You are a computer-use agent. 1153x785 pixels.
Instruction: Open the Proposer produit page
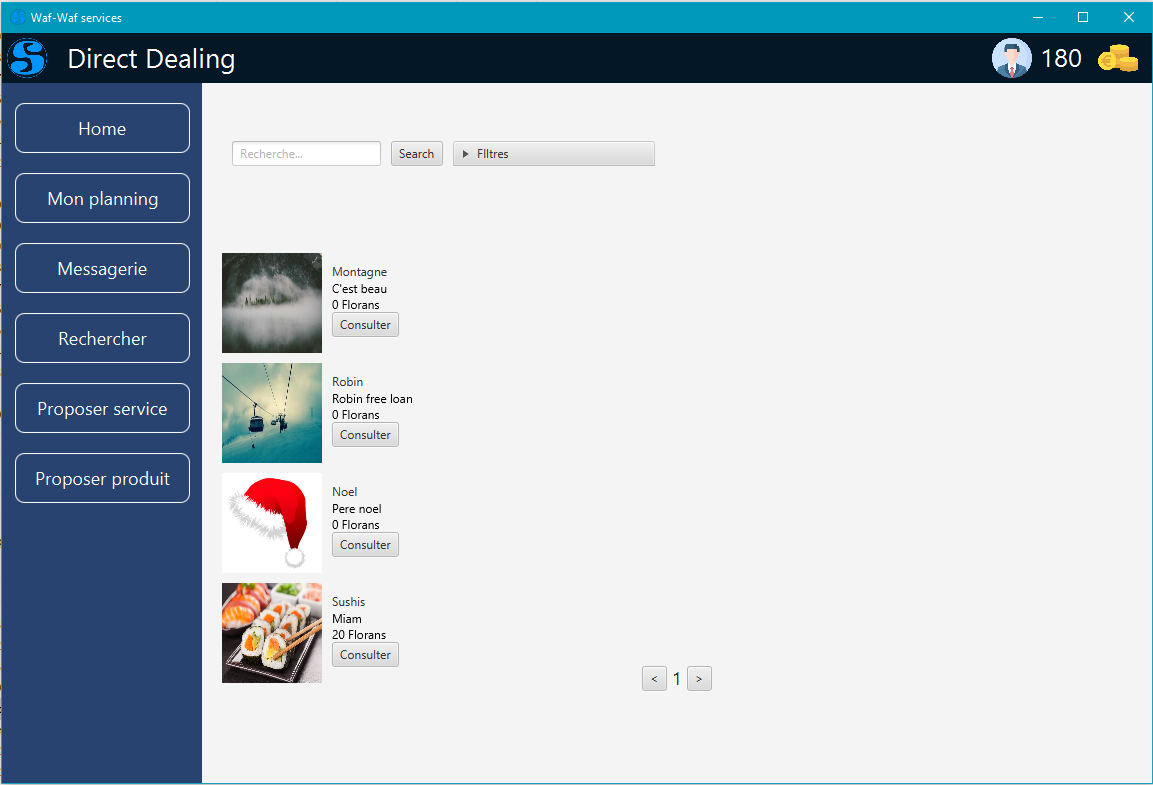[102, 479]
